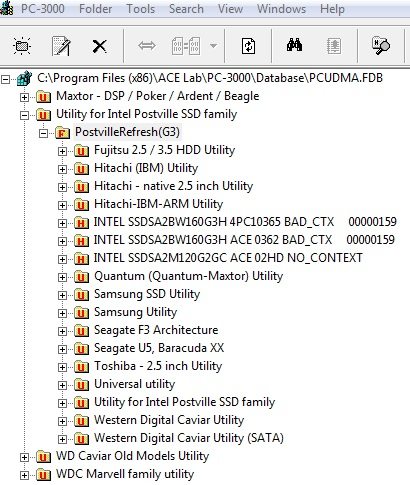The height and width of the screenshot is (485, 410).
Task: Click U folder icon of Western Digital Caviar (SATA)
Action: [x=81, y=439]
